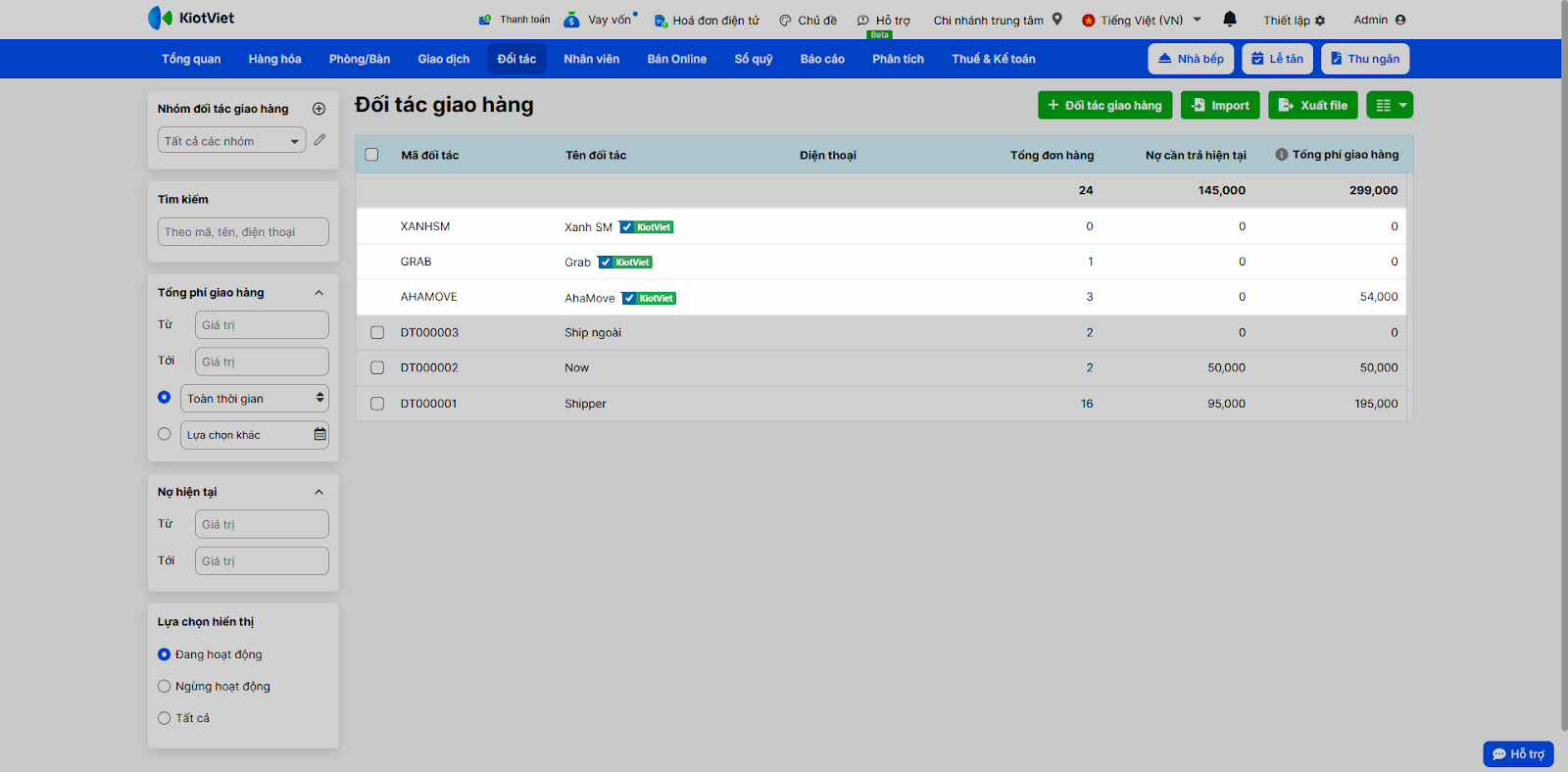The image size is (1568, 772).
Task: Click the search field Theo mã, tên, điện thoại
Action: [x=243, y=232]
